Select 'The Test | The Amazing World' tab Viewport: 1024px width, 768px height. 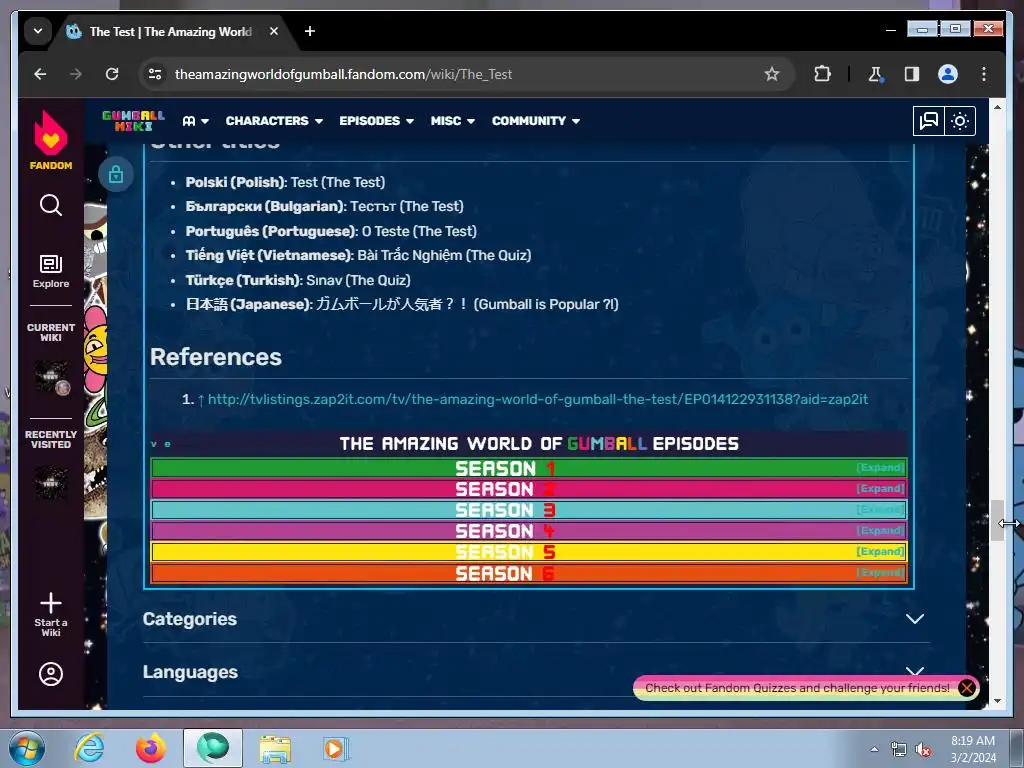point(170,31)
